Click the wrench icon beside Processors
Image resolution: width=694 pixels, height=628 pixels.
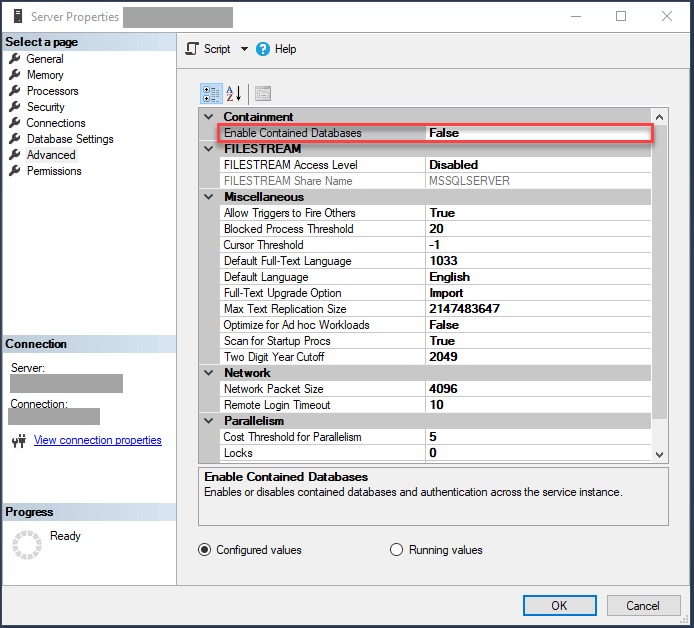pyautogui.click(x=15, y=90)
